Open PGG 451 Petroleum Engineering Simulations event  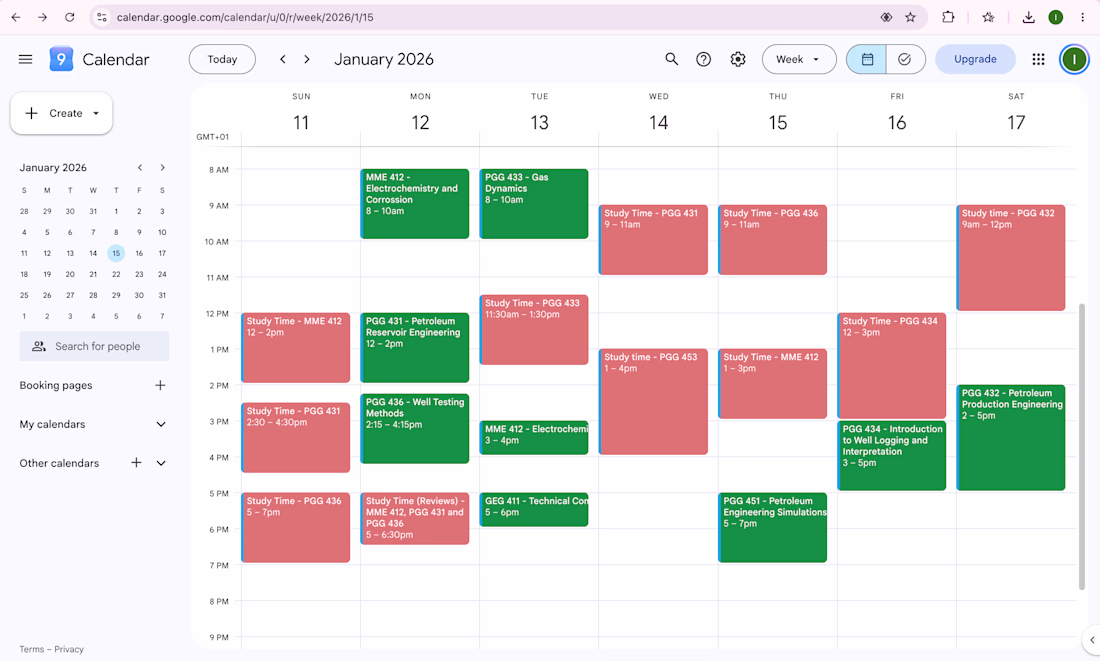tap(772, 527)
